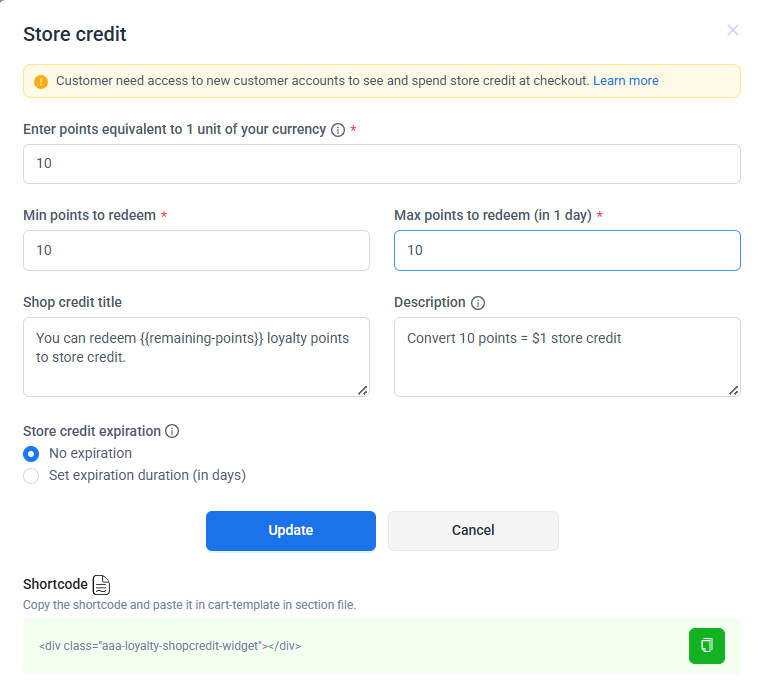
Task: Click into the Description textarea
Action: tap(567, 356)
